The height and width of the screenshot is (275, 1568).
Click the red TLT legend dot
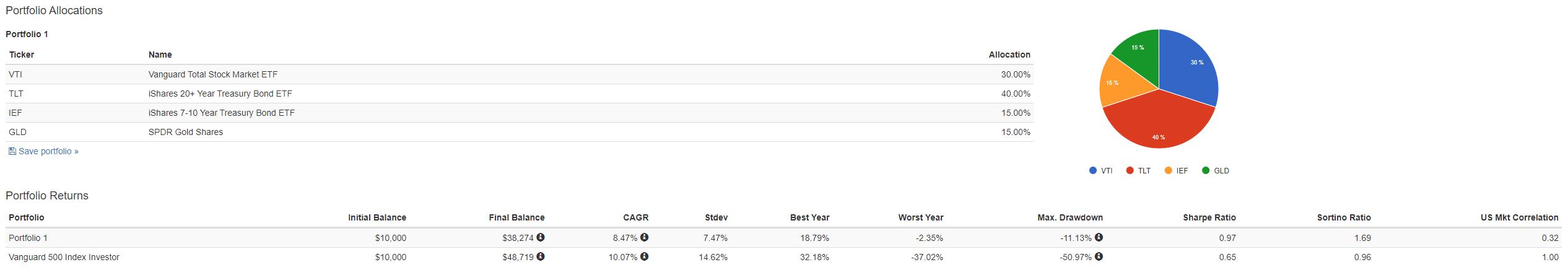(x=1130, y=171)
